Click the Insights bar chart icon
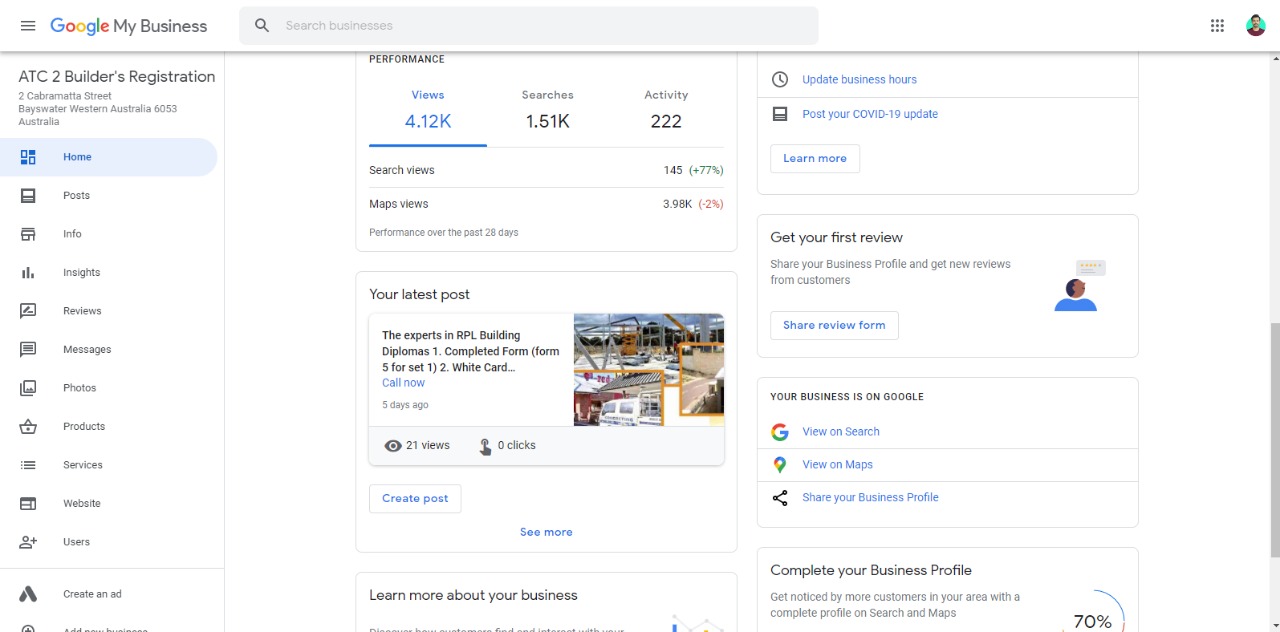The width and height of the screenshot is (1280, 632). (28, 273)
